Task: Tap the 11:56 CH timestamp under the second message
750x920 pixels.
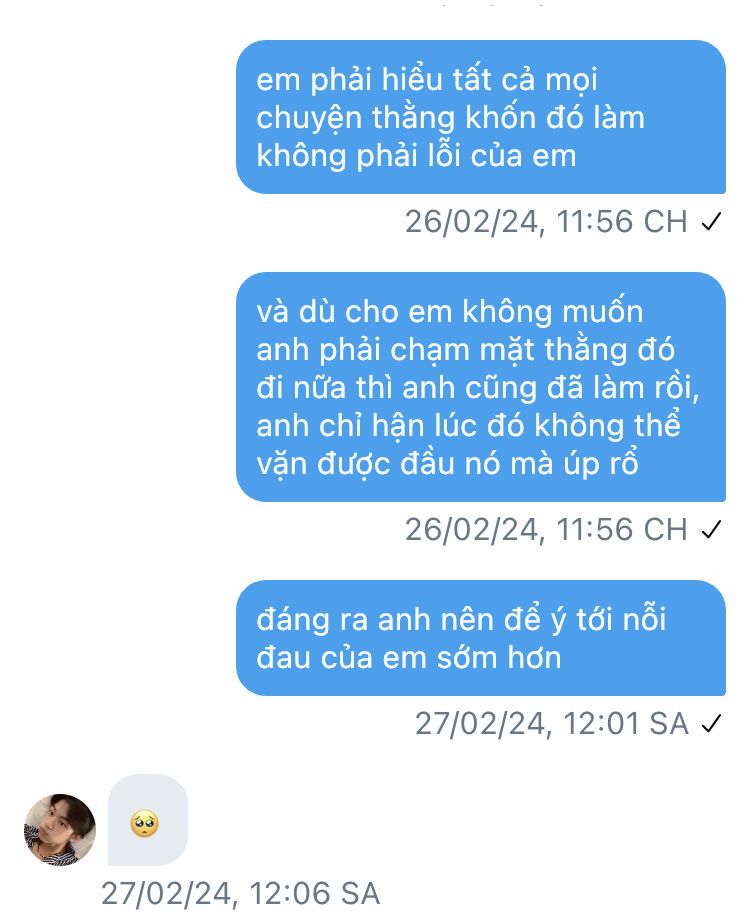Action: pos(546,530)
